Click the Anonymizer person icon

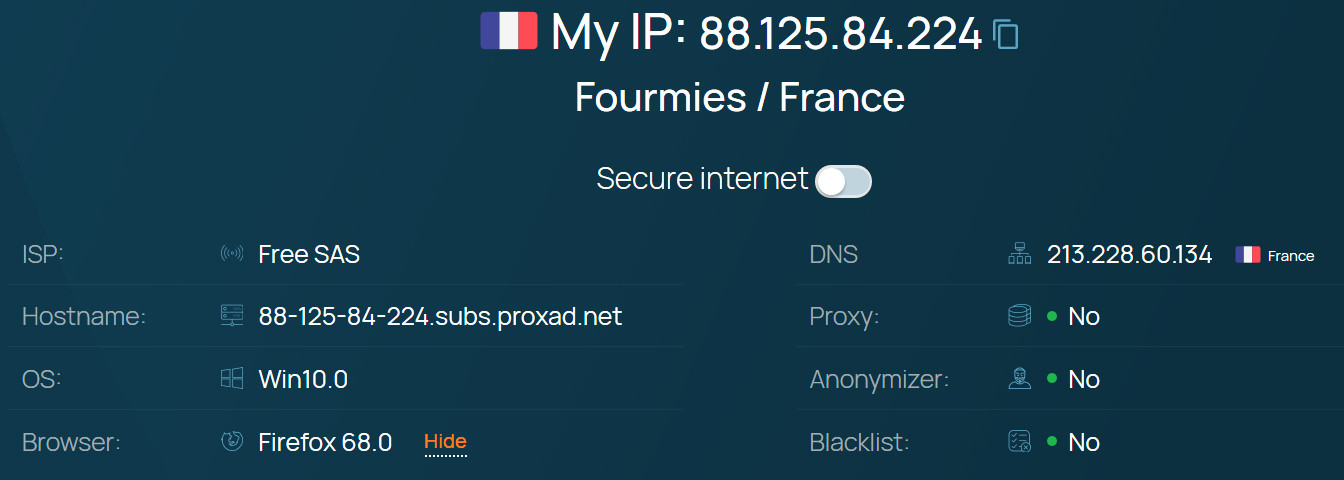(x=1019, y=379)
